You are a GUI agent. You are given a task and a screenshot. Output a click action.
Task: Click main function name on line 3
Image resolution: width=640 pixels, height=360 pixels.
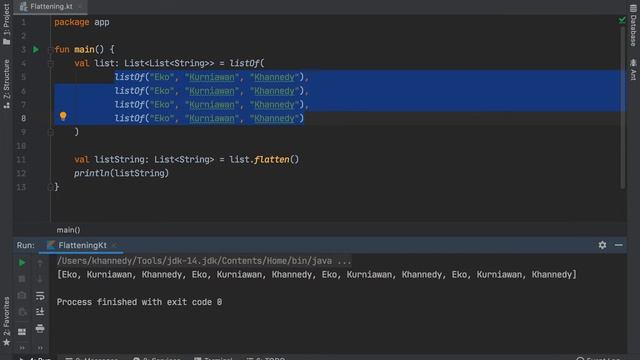pyautogui.click(x=84, y=49)
